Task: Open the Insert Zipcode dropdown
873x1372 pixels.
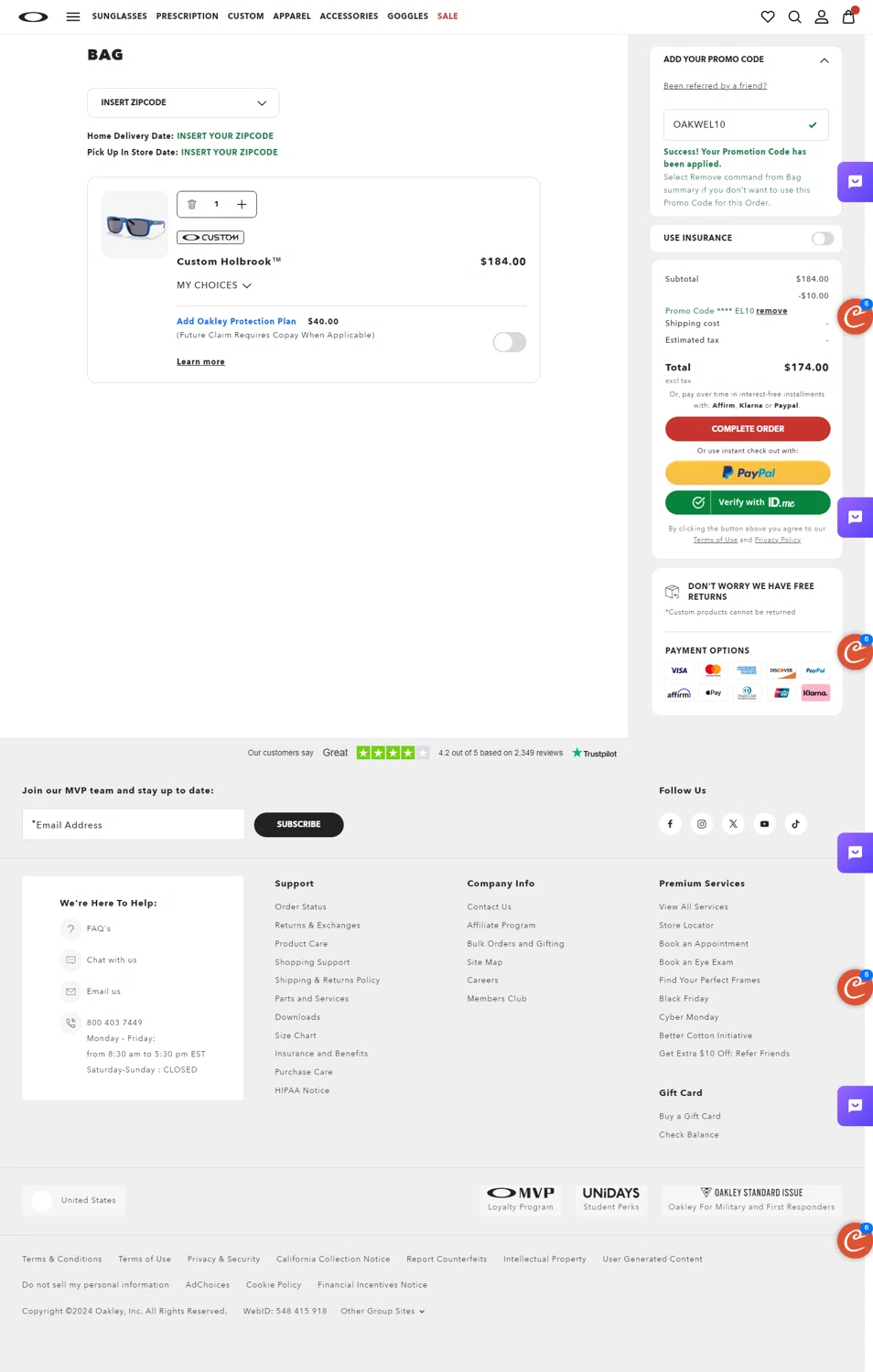Action: [x=183, y=102]
